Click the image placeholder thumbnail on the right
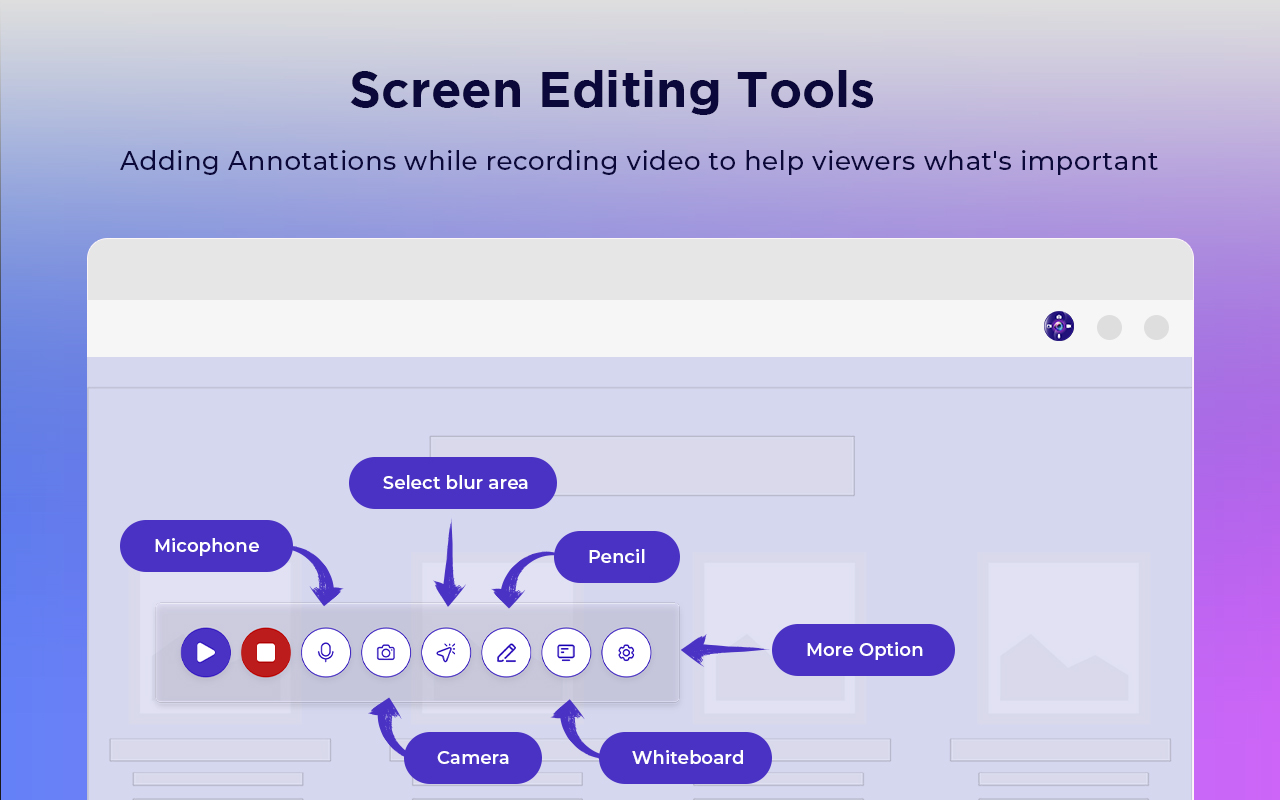Image resolution: width=1280 pixels, height=800 pixels. click(1063, 637)
